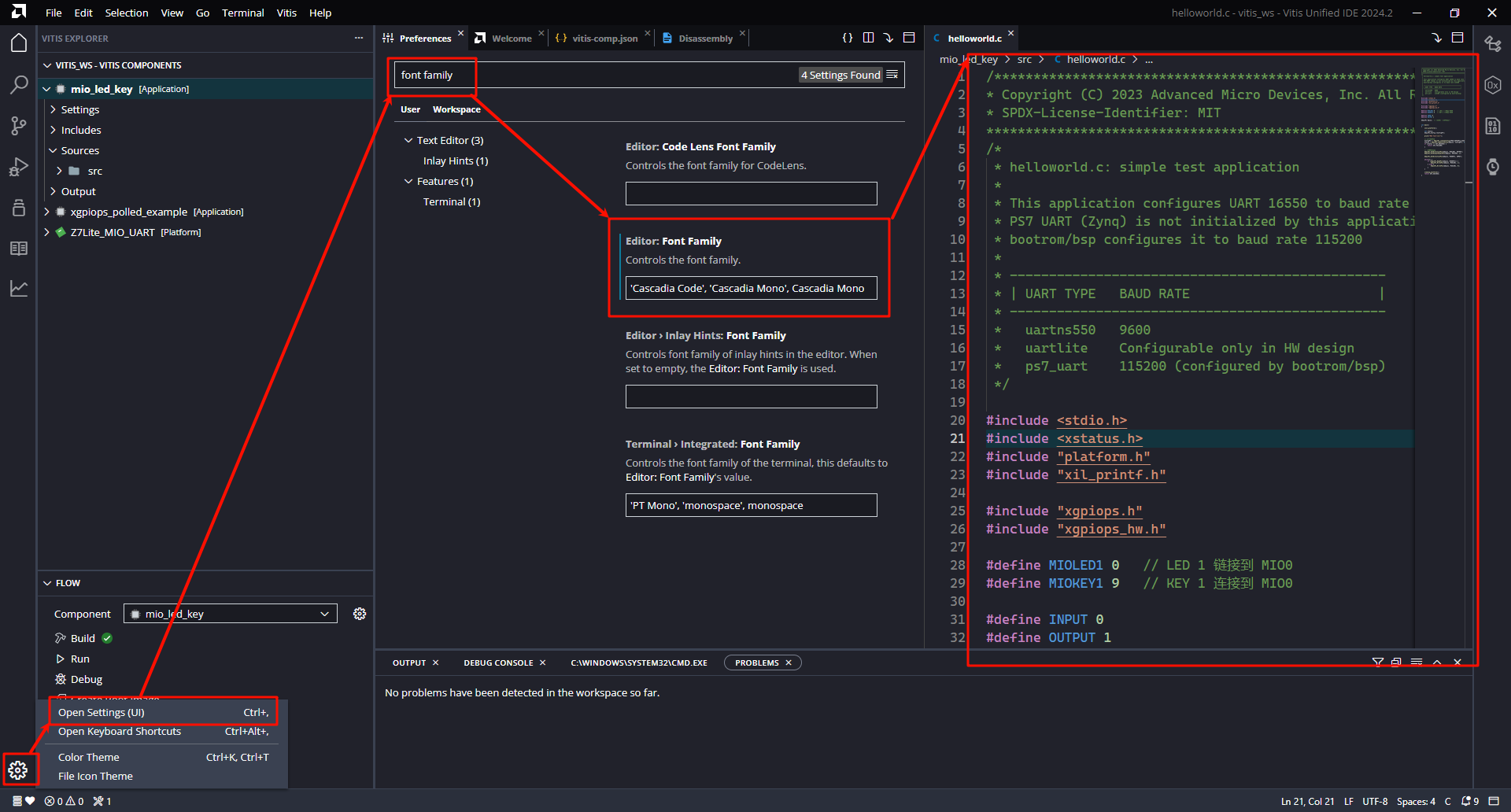Collapse the Sources tree node
1511x812 pixels.
[54, 150]
